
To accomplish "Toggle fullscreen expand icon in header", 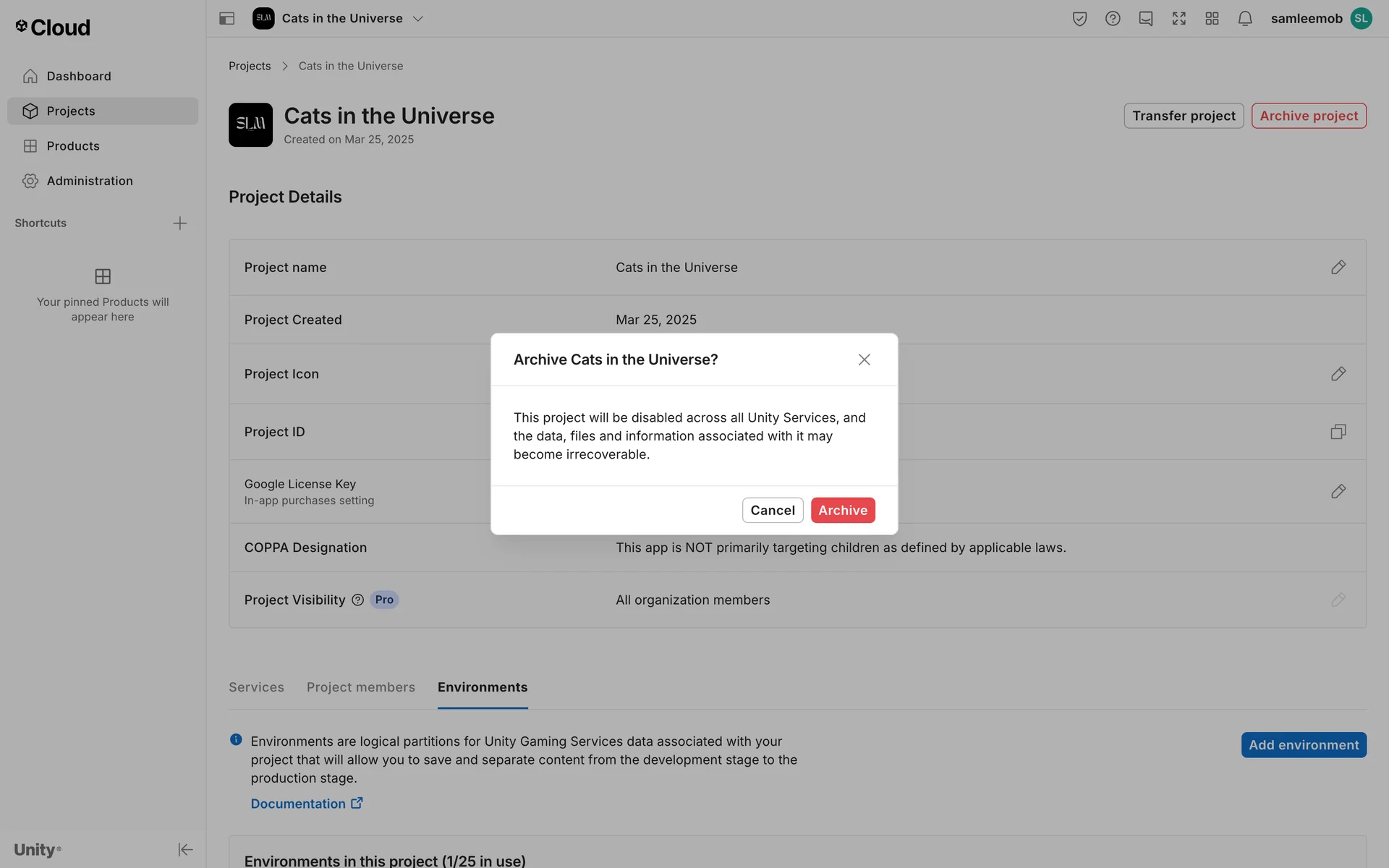I will pos(1178,19).
